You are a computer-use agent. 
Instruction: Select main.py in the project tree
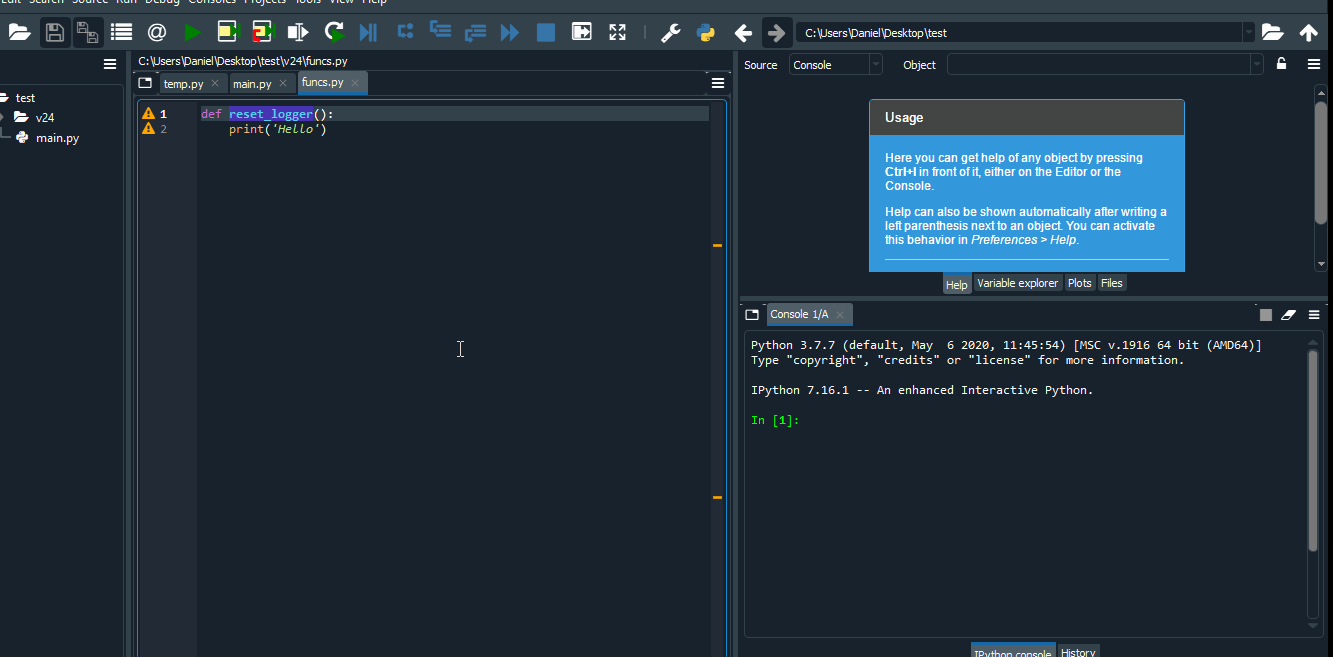pyautogui.click(x=57, y=138)
